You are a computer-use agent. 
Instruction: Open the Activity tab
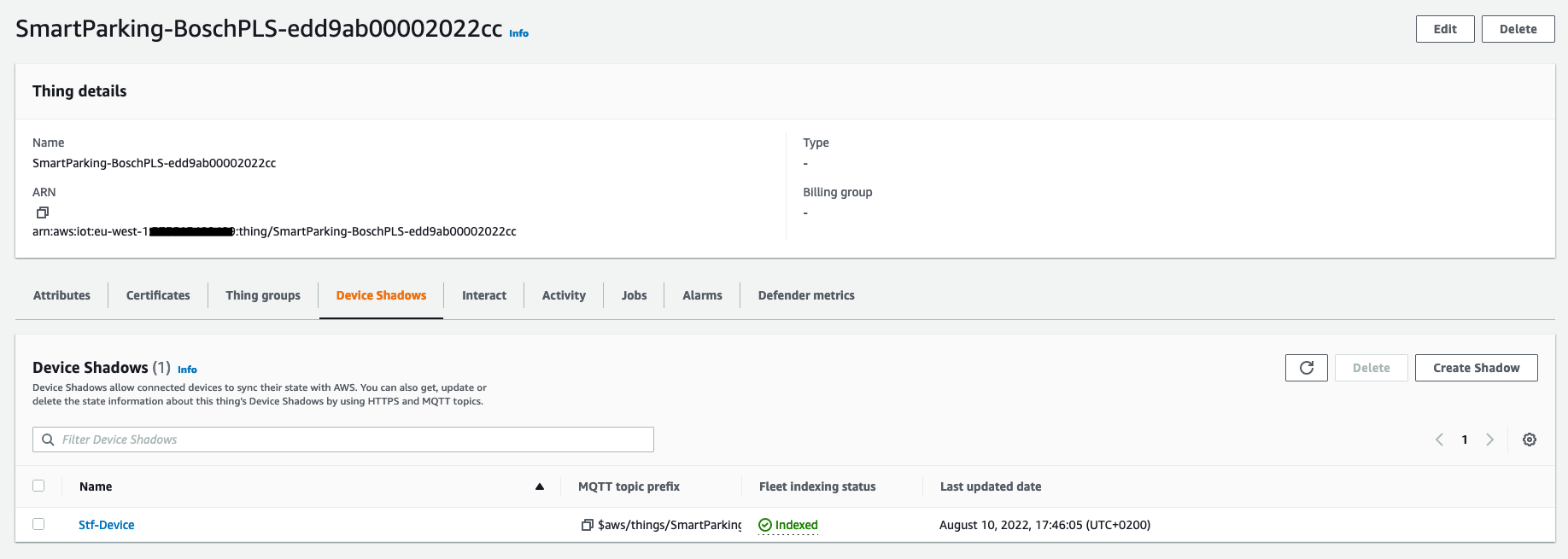[x=564, y=295]
